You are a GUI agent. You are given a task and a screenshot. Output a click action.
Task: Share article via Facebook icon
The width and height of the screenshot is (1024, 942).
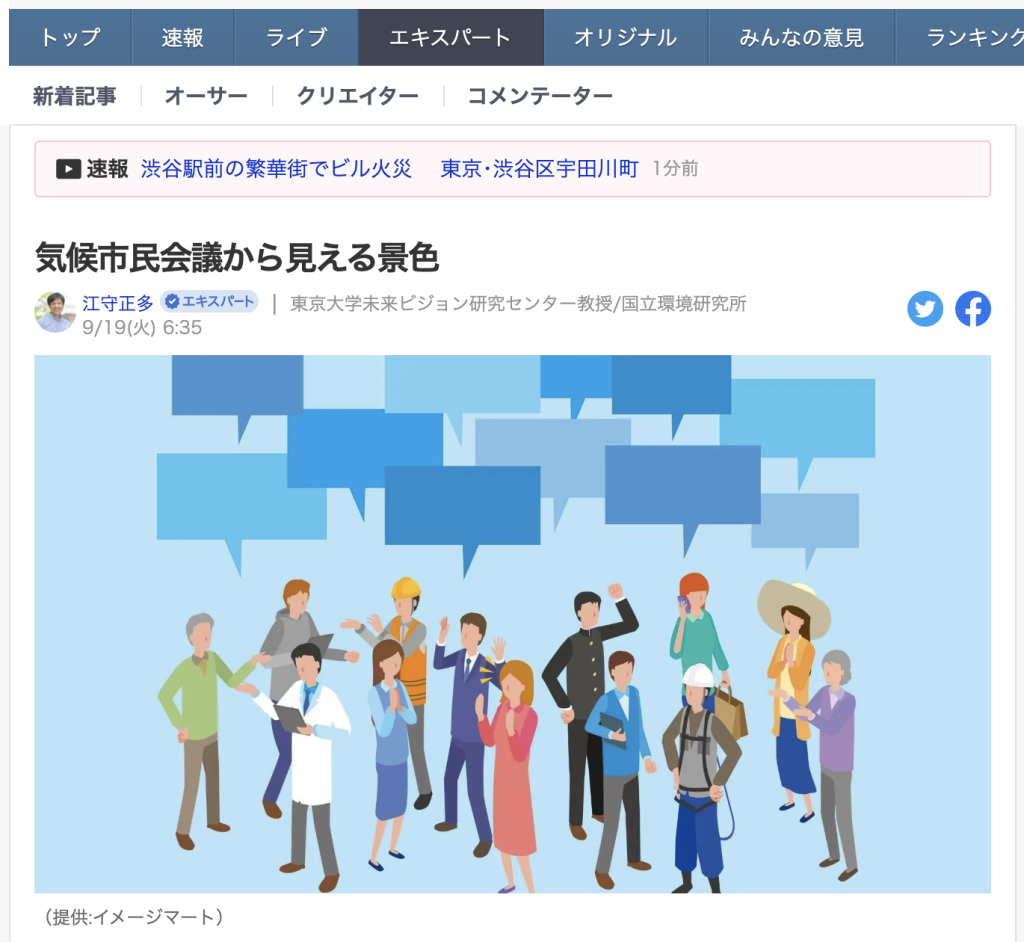[972, 309]
